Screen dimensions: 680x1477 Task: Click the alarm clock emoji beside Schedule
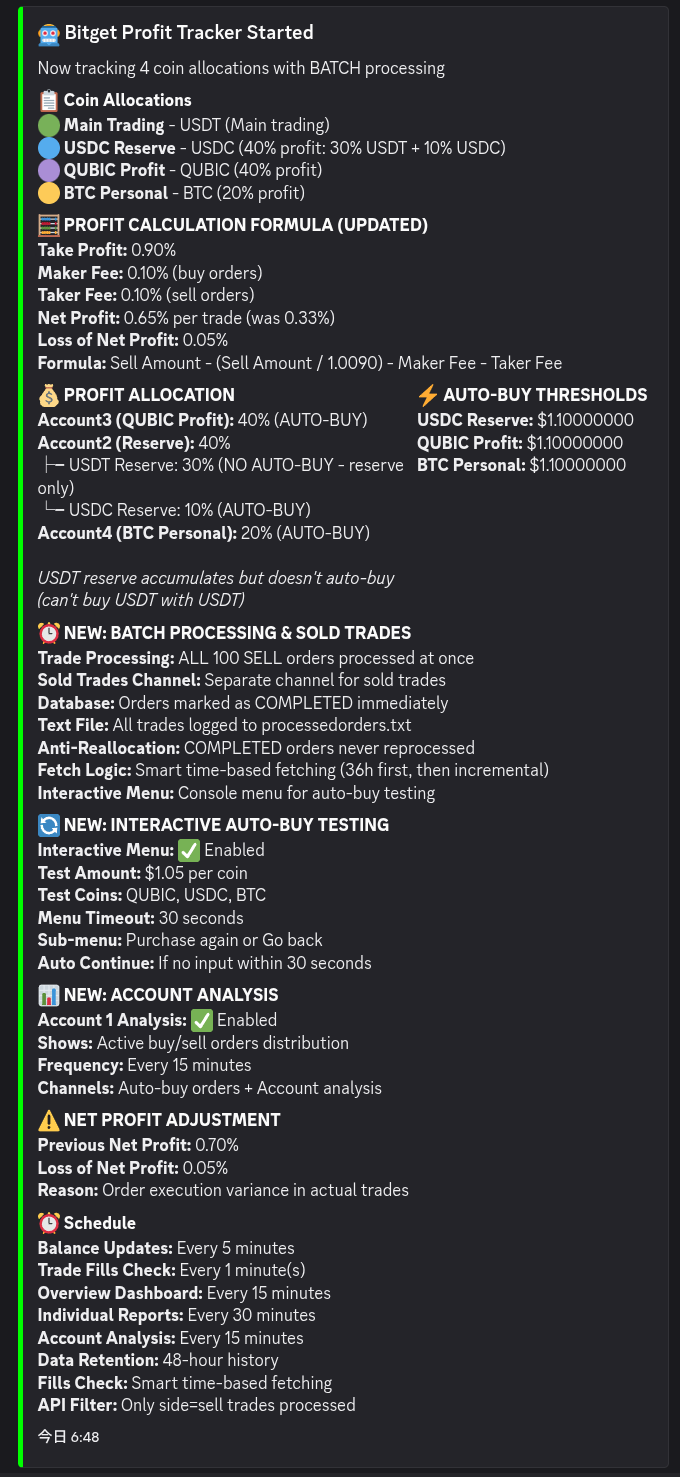(x=49, y=1223)
